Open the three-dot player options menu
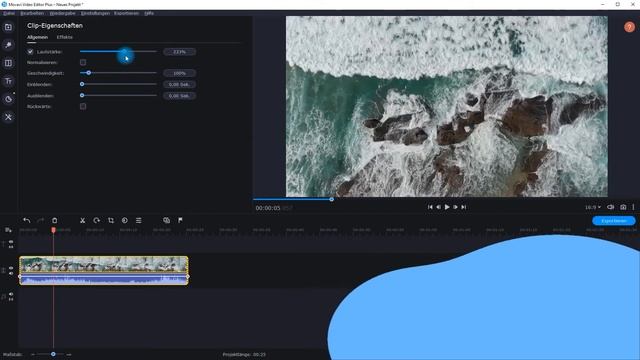640x360 pixels. point(633,207)
